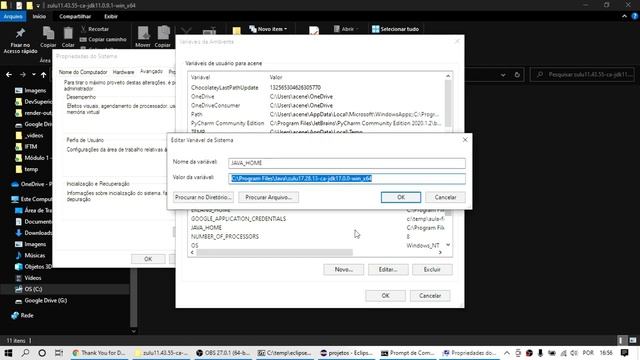The width and height of the screenshot is (640, 360).
Task: Select GOOGLE_APPLICATION_CREDENTIALS variable row
Action: 317,219
